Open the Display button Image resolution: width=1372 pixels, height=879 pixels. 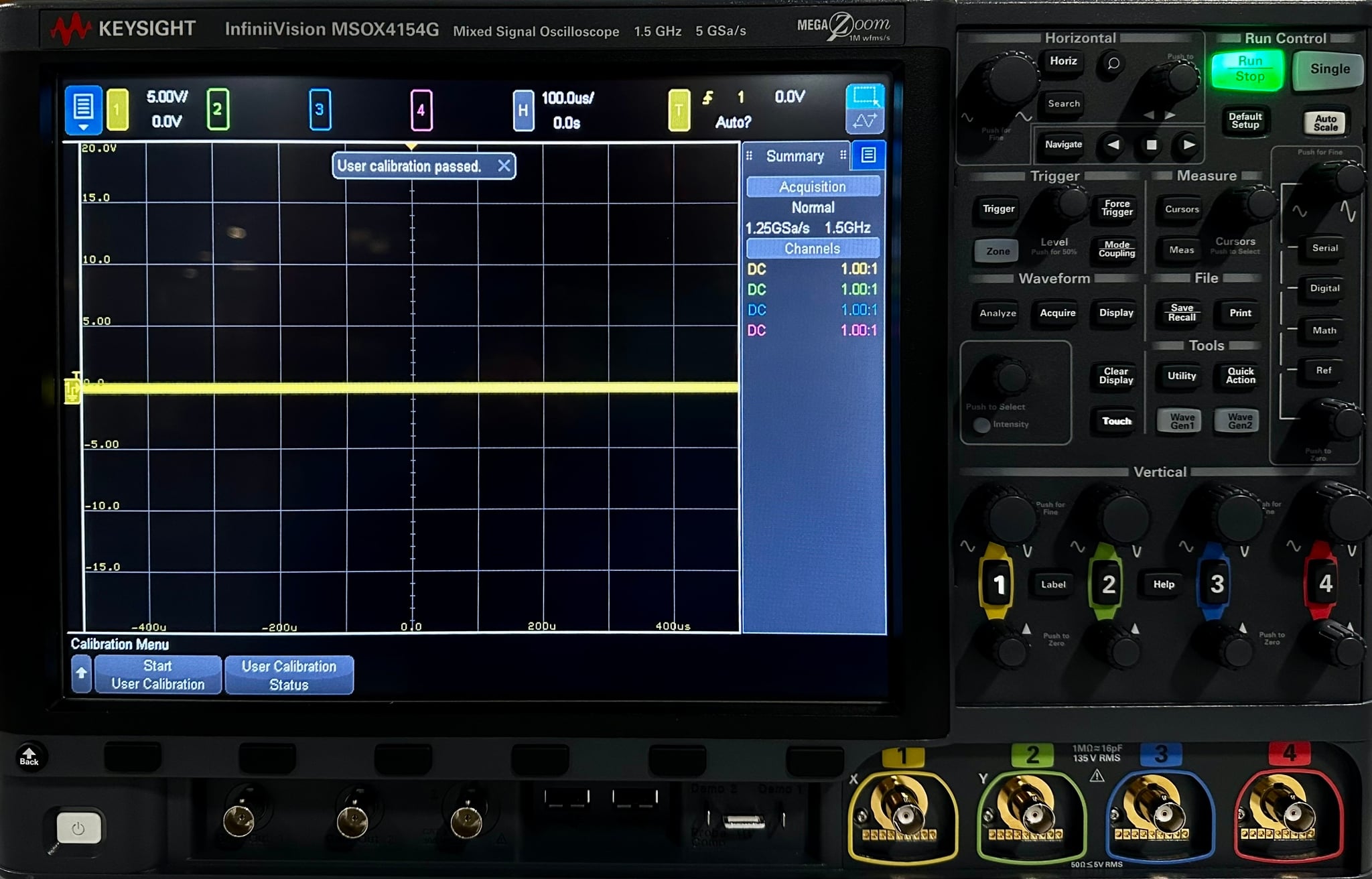(x=1116, y=313)
